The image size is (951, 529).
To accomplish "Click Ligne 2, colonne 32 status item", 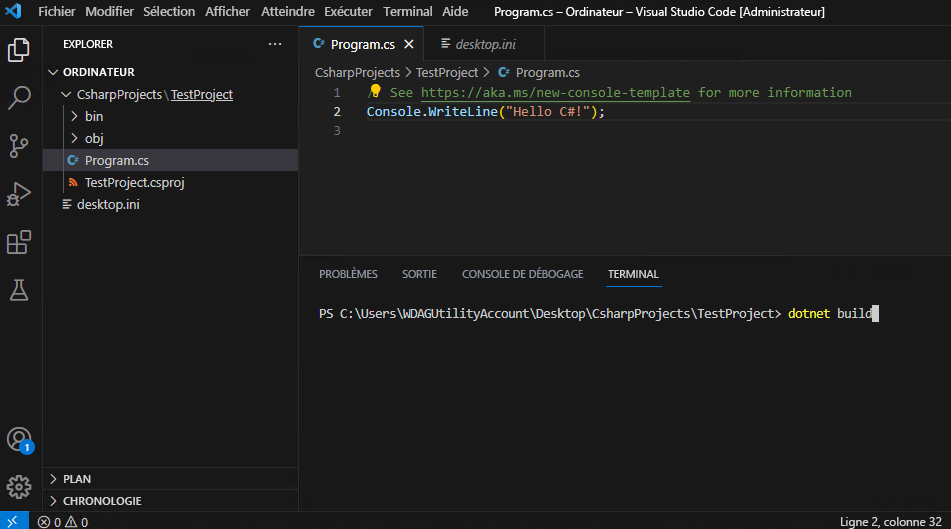I will click(x=890, y=522).
